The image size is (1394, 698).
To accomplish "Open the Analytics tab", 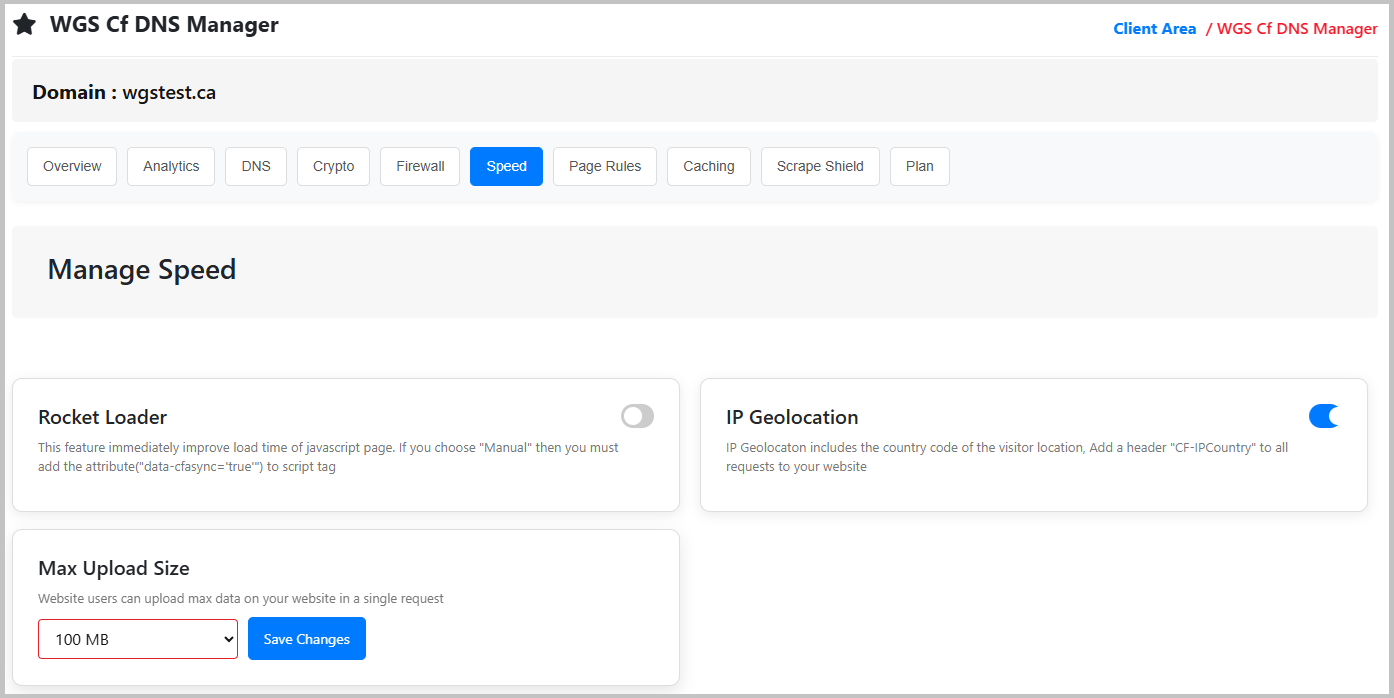I will tap(170, 166).
